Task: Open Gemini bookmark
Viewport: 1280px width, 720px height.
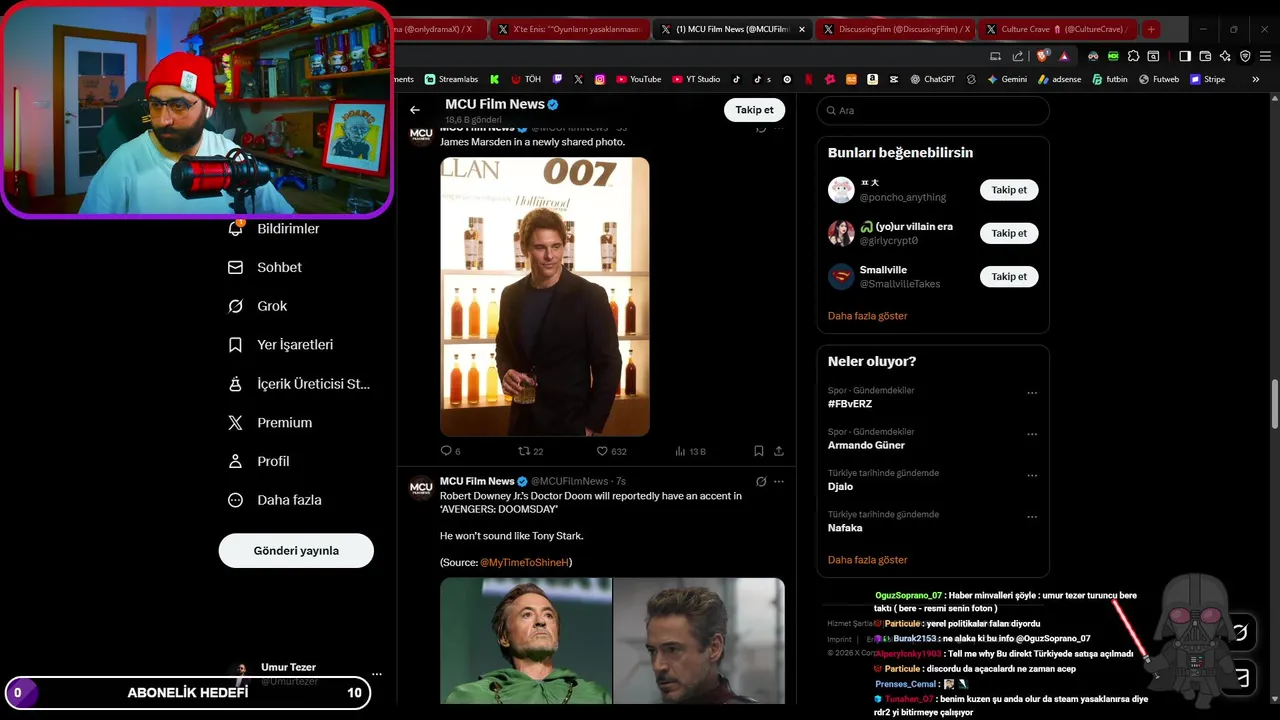Action: click(1007, 79)
